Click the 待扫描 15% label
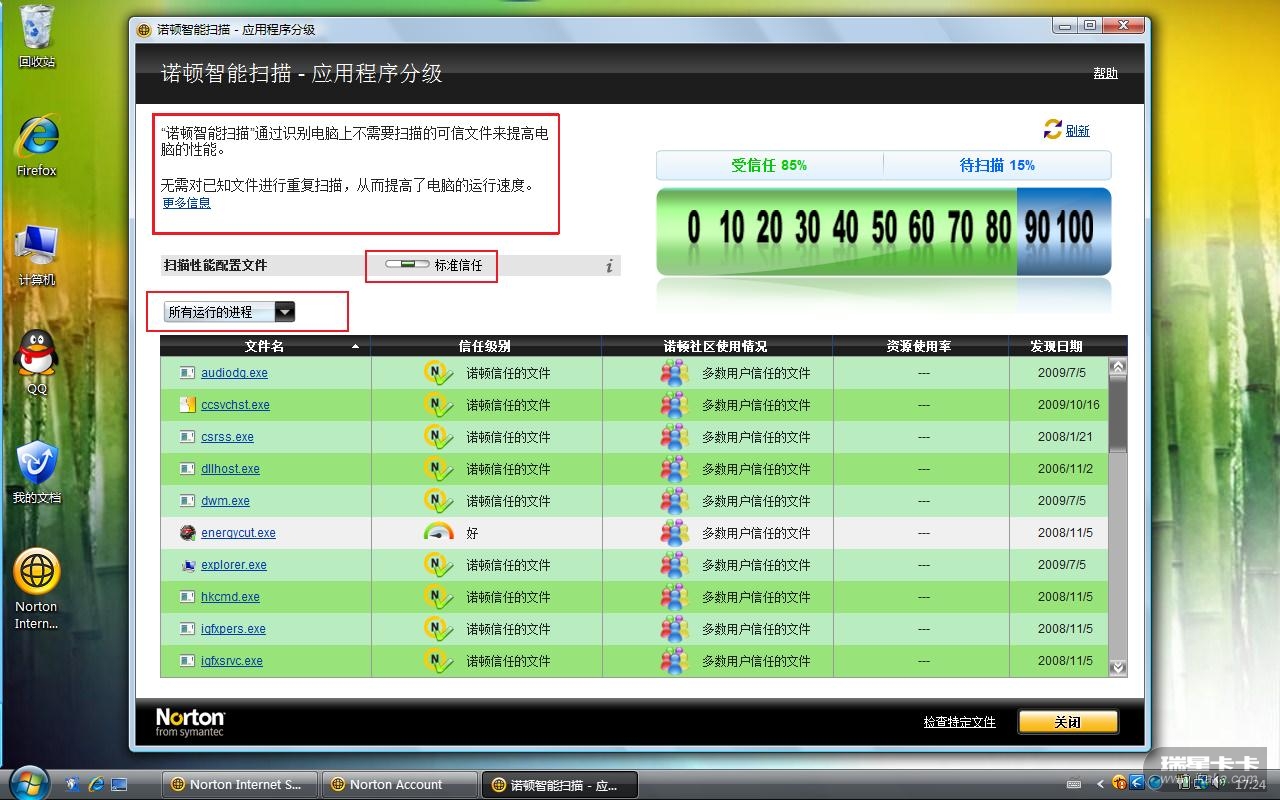The width and height of the screenshot is (1280, 800). [x=997, y=165]
